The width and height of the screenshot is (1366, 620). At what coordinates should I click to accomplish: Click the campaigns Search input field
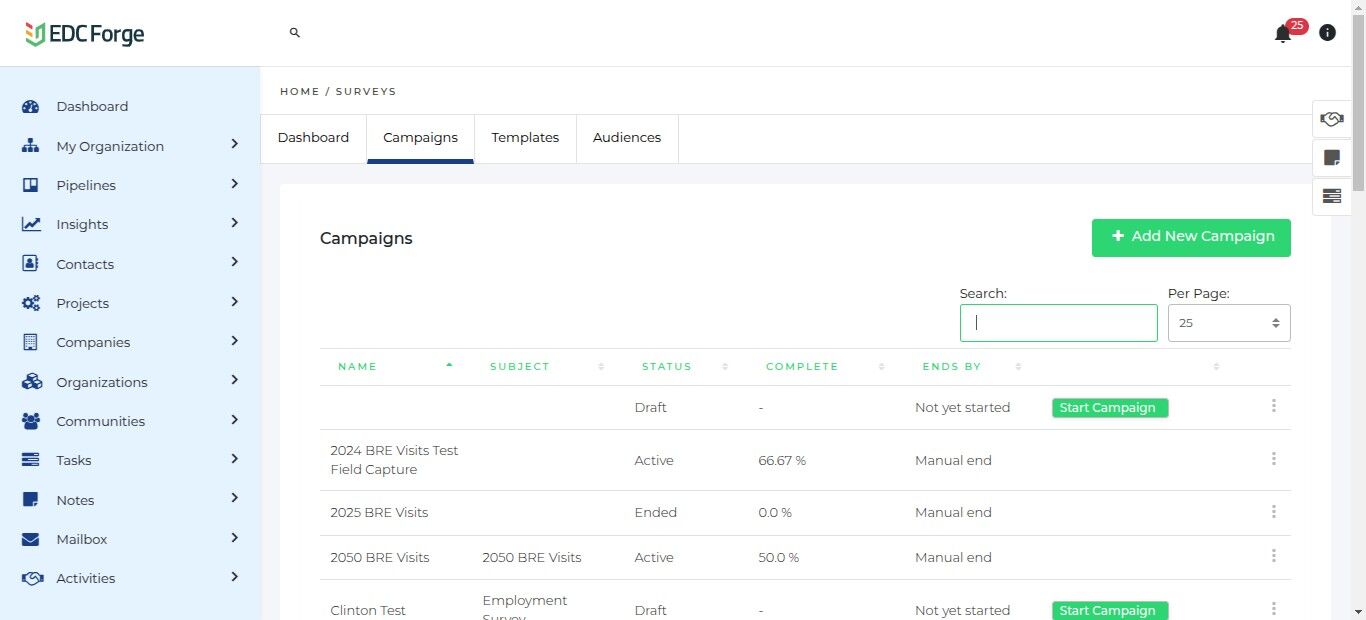(x=1058, y=323)
